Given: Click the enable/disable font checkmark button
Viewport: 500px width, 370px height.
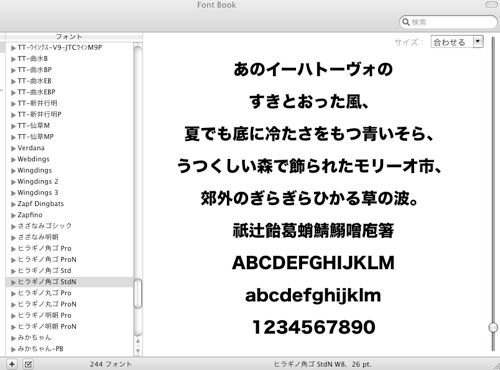Looking at the screenshot, I should click(x=28, y=364).
